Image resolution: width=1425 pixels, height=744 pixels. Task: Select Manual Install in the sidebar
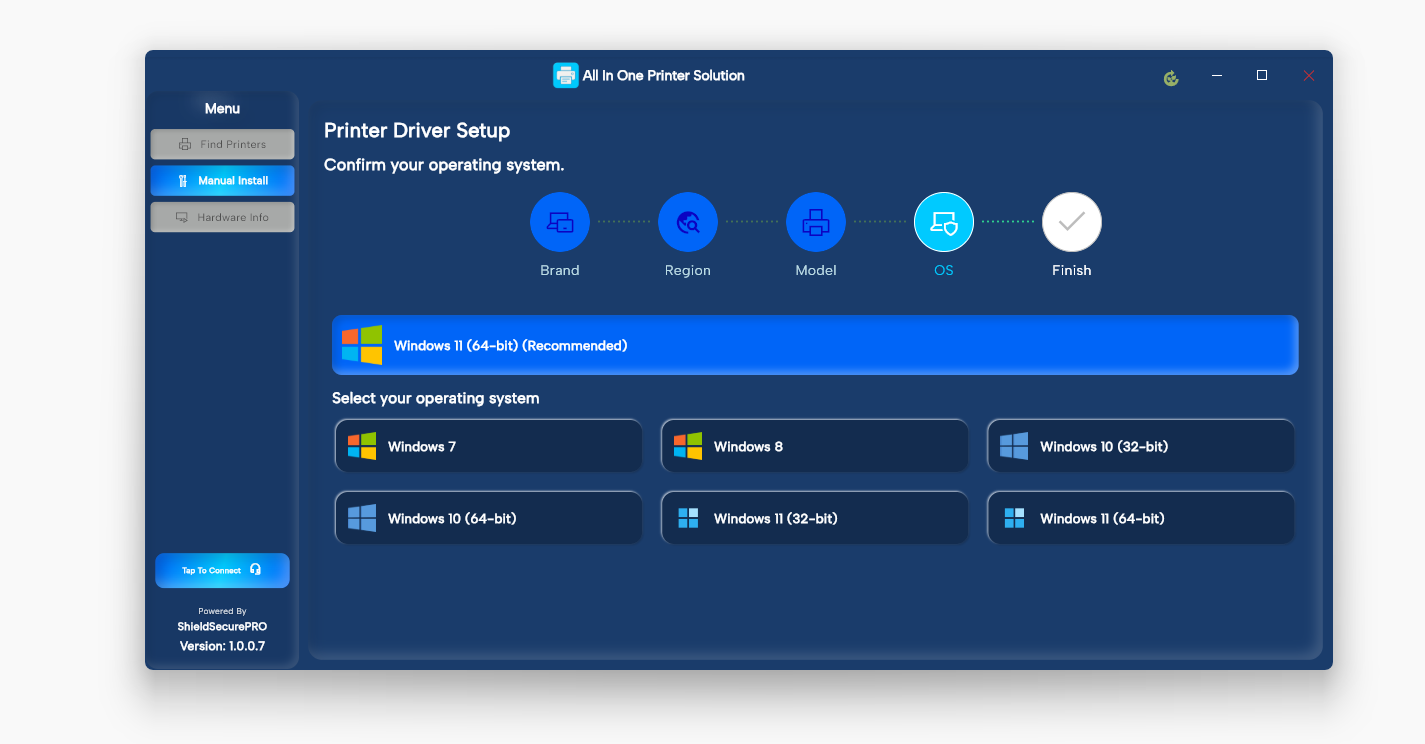pos(223,181)
